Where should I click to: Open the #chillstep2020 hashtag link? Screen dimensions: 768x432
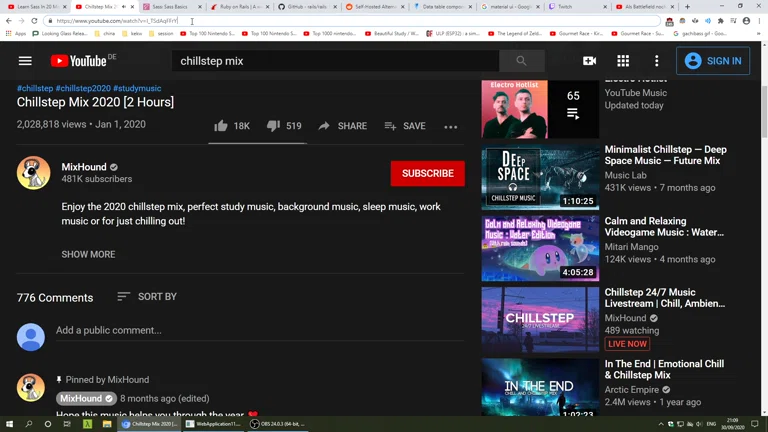pyautogui.click(x=83, y=88)
